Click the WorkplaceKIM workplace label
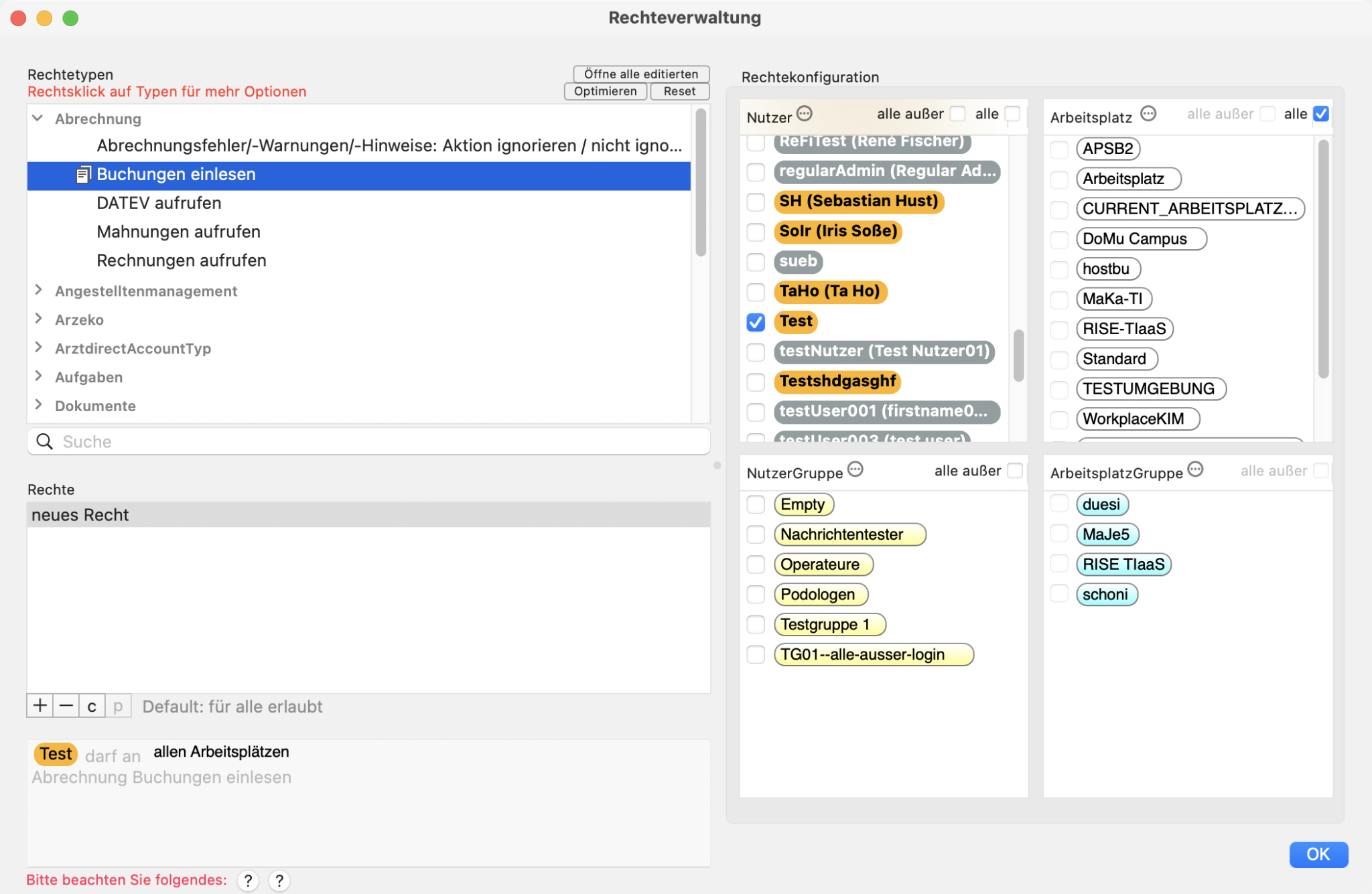This screenshot has height=894, width=1372. tap(1138, 419)
